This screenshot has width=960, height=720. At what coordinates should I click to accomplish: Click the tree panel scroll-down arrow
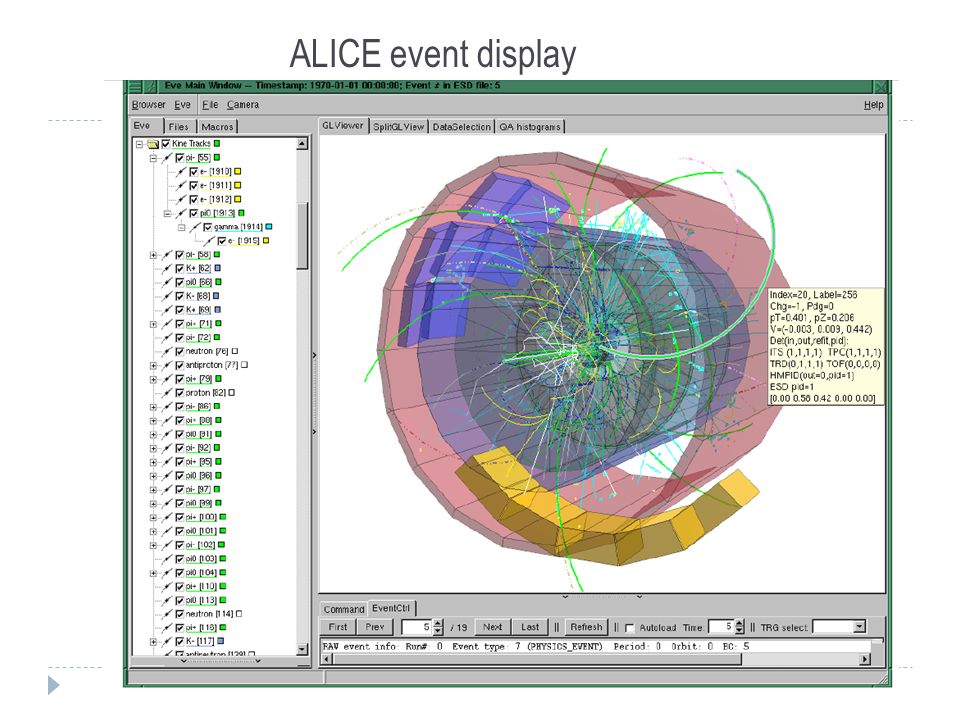point(302,650)
